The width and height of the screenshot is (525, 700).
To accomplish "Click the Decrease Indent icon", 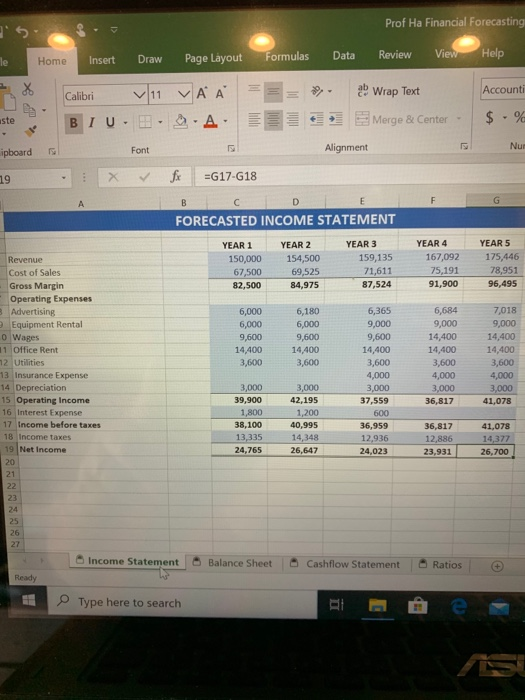I will tap(317, 119).
